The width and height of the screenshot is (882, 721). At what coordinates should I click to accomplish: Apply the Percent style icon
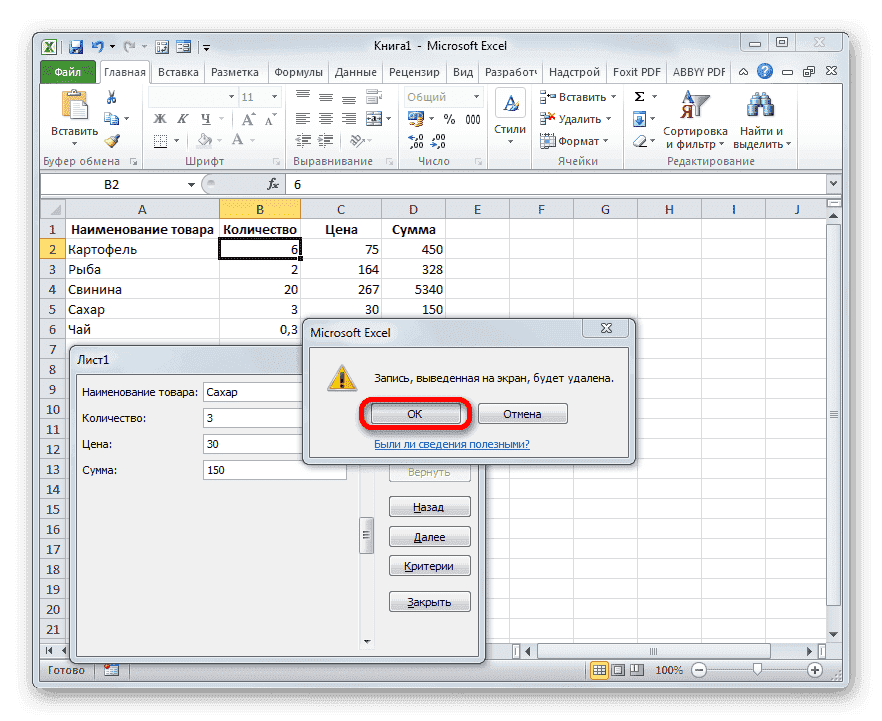coord(449,119)
